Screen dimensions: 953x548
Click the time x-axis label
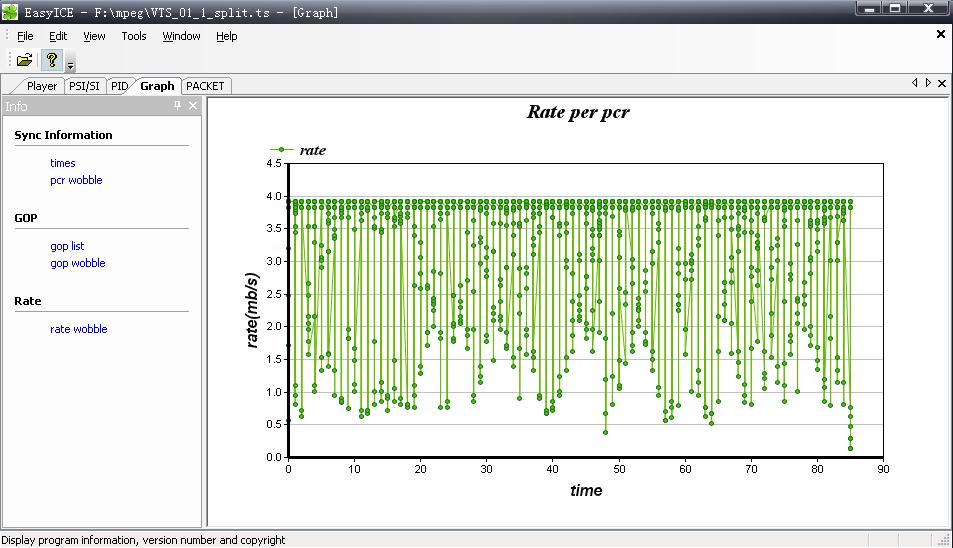click(586, 490)
